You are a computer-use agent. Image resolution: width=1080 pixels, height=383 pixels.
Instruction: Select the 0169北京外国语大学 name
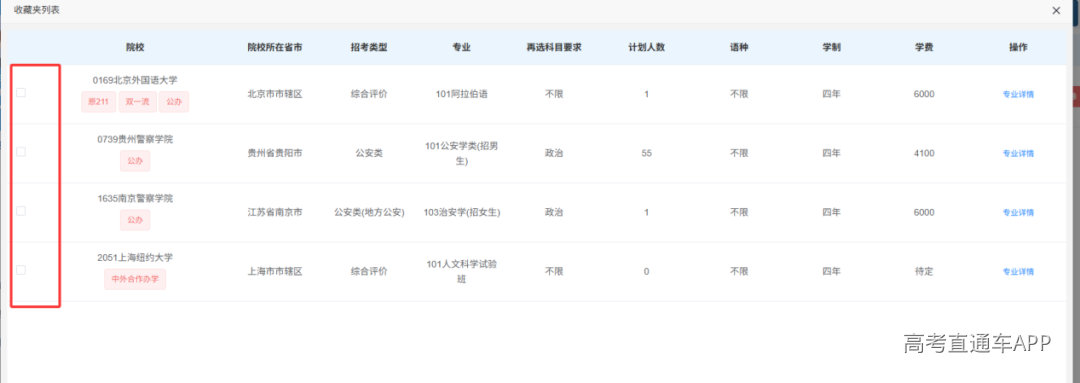tap(135, 80)
